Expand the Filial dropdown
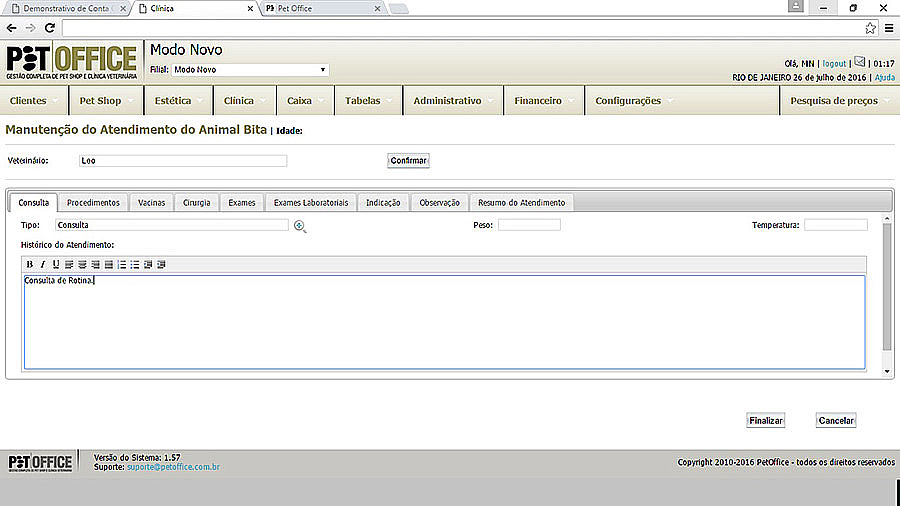This screenshot has width=900, height=506. [249, 70]
